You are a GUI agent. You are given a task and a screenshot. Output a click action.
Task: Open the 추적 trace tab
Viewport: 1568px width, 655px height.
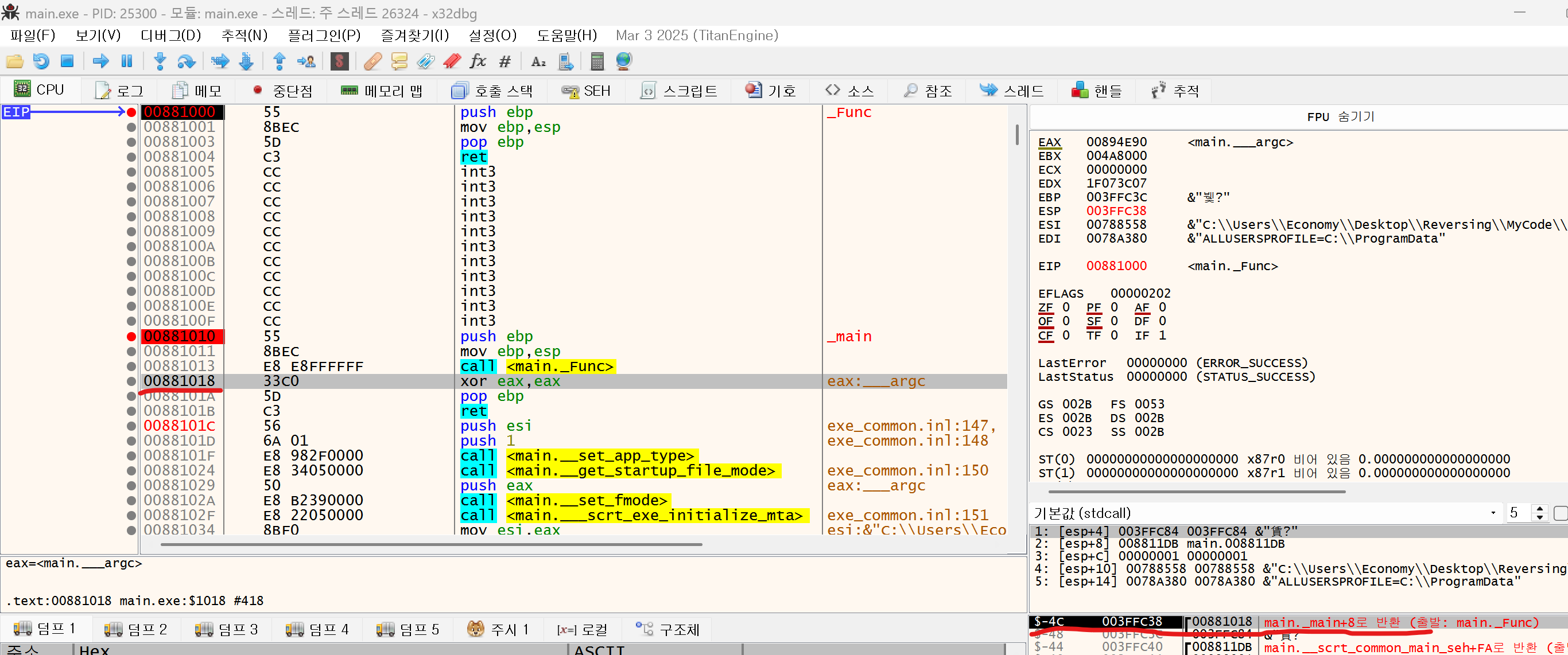1175,91
